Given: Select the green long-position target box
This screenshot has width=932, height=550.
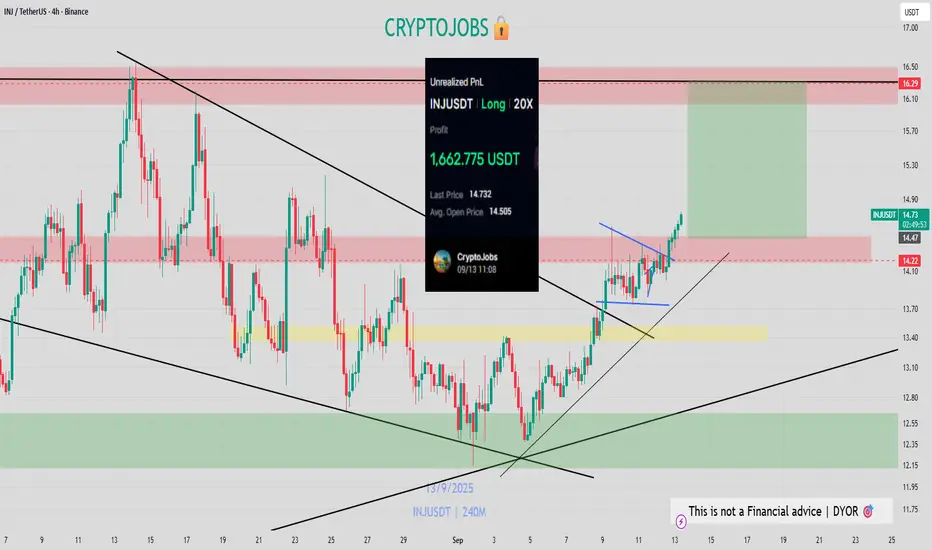Looking at the screenshot, I should tap(747, 161).
